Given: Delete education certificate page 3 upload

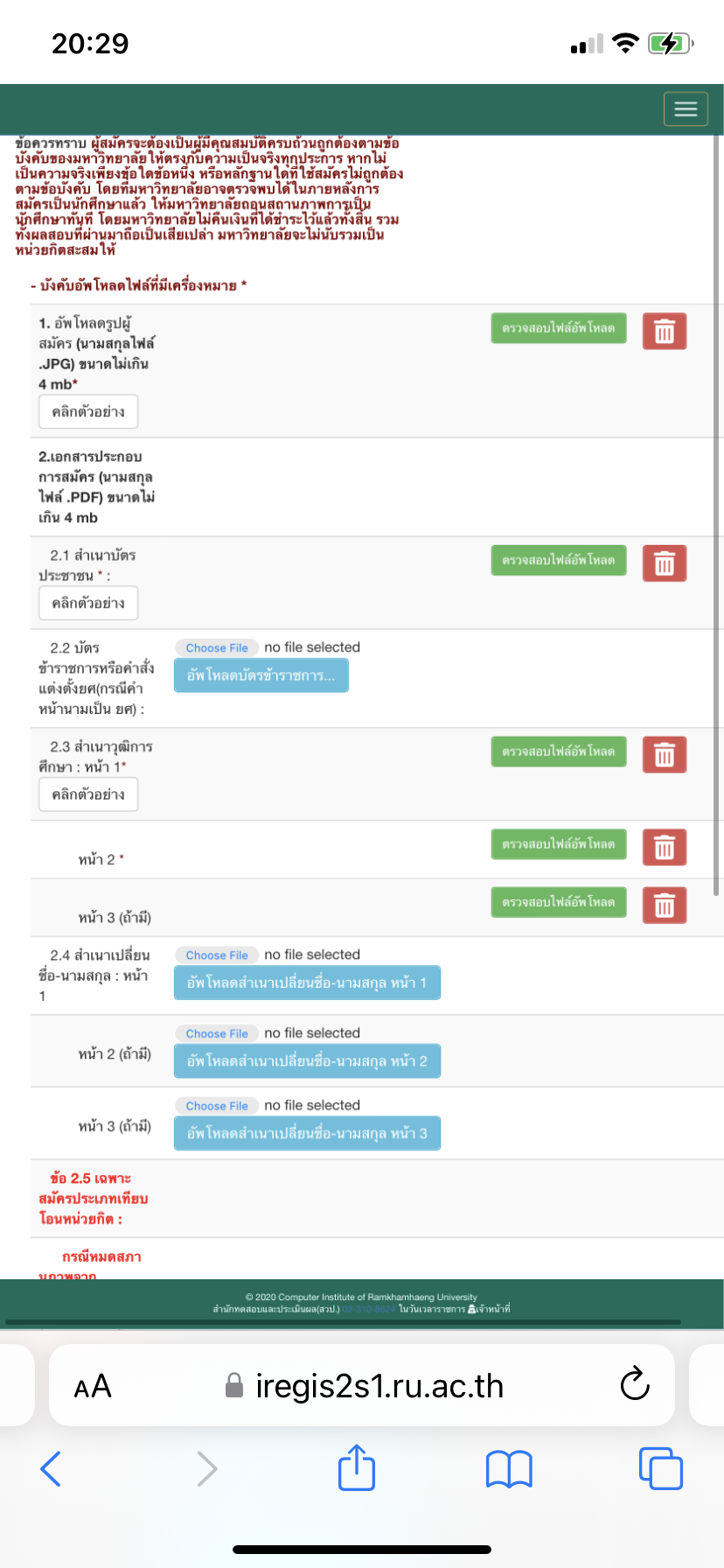Looking at the screenshot, I should tap(665, 906).
